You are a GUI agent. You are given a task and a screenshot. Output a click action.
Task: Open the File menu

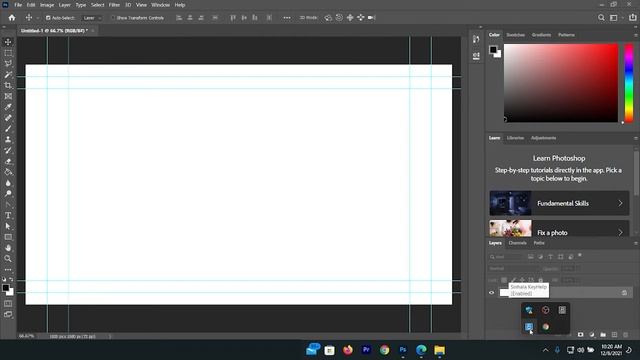coord(18,5)
